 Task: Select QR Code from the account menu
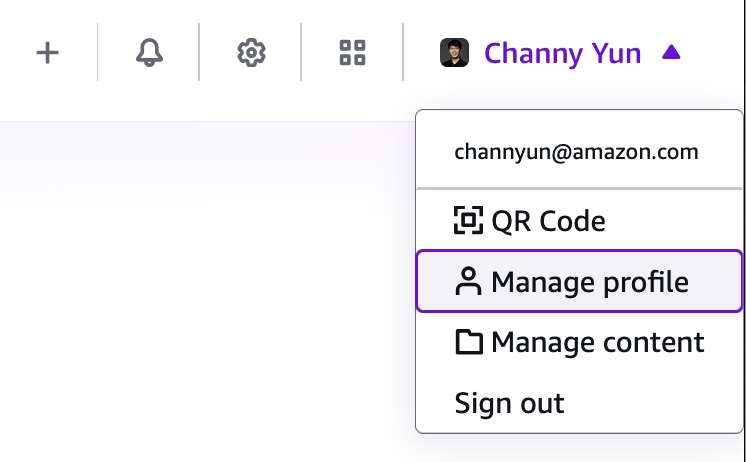point(579,221)
